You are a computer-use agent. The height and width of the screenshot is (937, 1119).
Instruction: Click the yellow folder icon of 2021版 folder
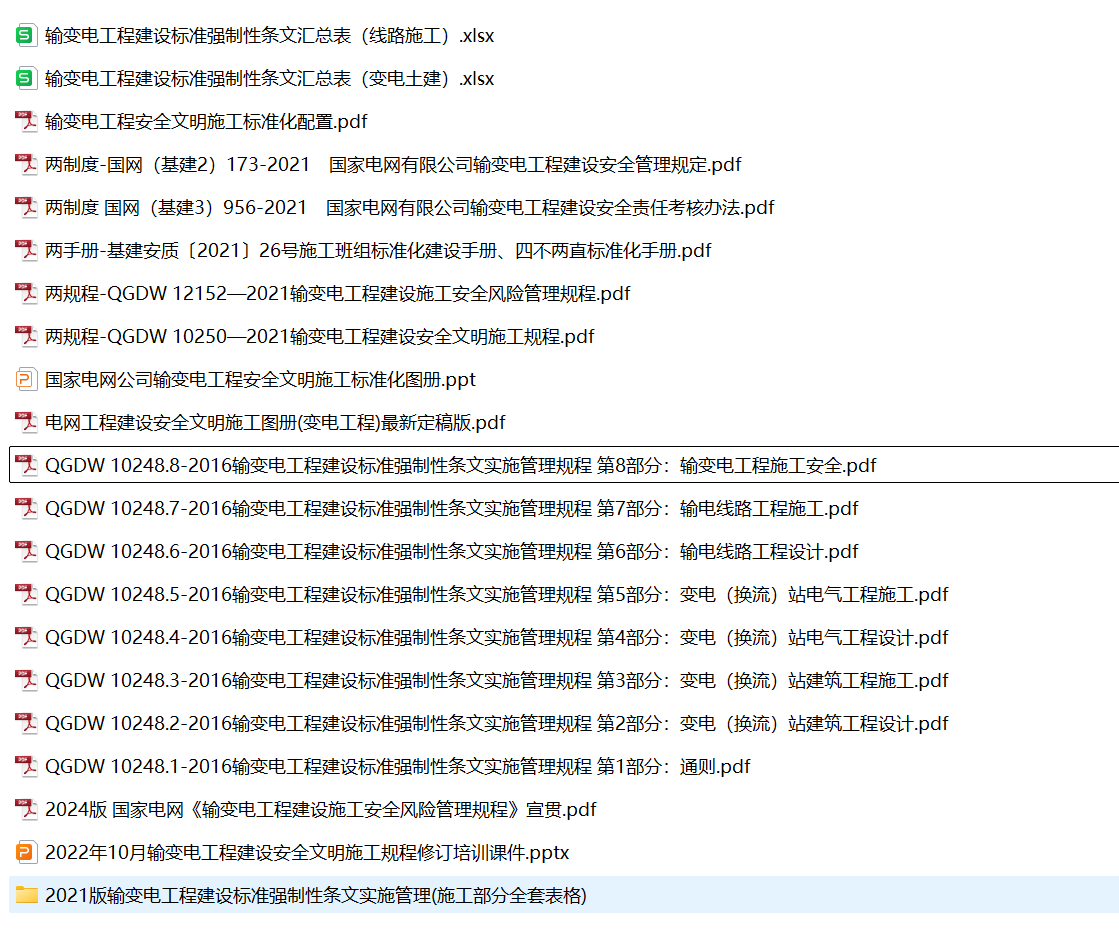click(x=26, y=895)
